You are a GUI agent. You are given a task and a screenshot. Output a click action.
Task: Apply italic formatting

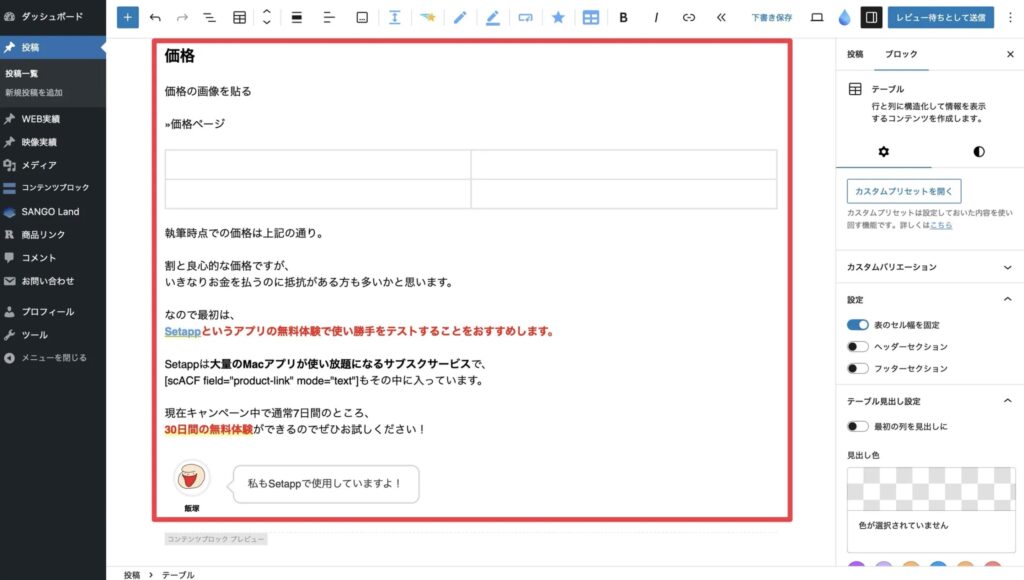tap(656, 17)
